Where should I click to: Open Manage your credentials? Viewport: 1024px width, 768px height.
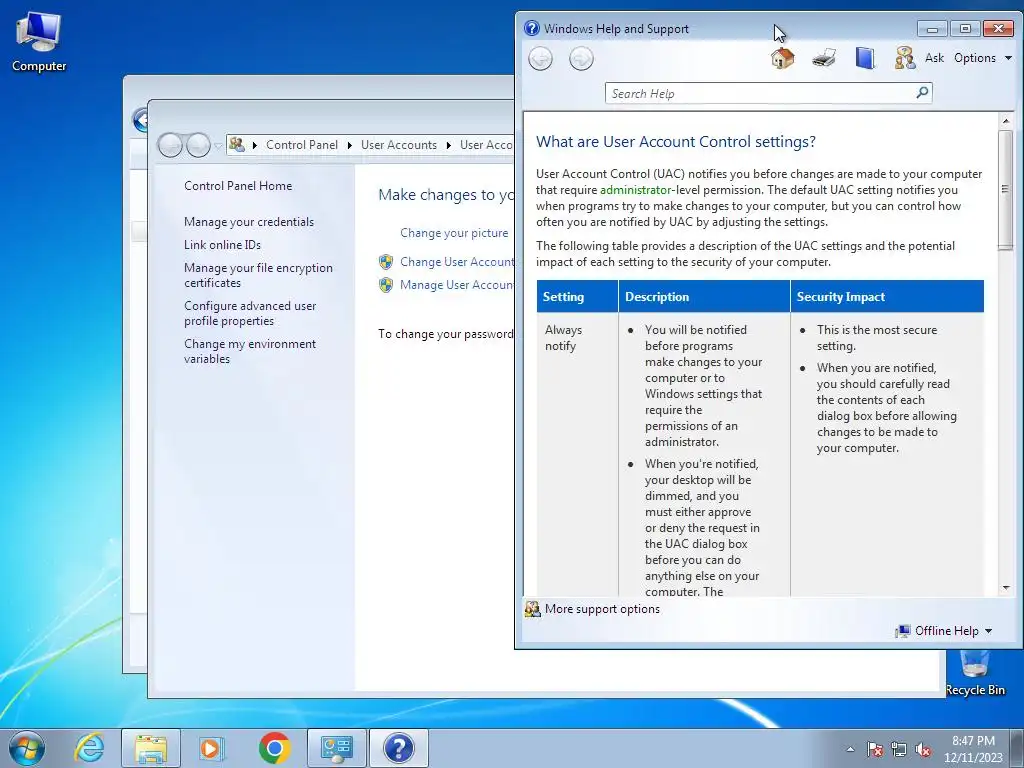[x=249, y=222]
